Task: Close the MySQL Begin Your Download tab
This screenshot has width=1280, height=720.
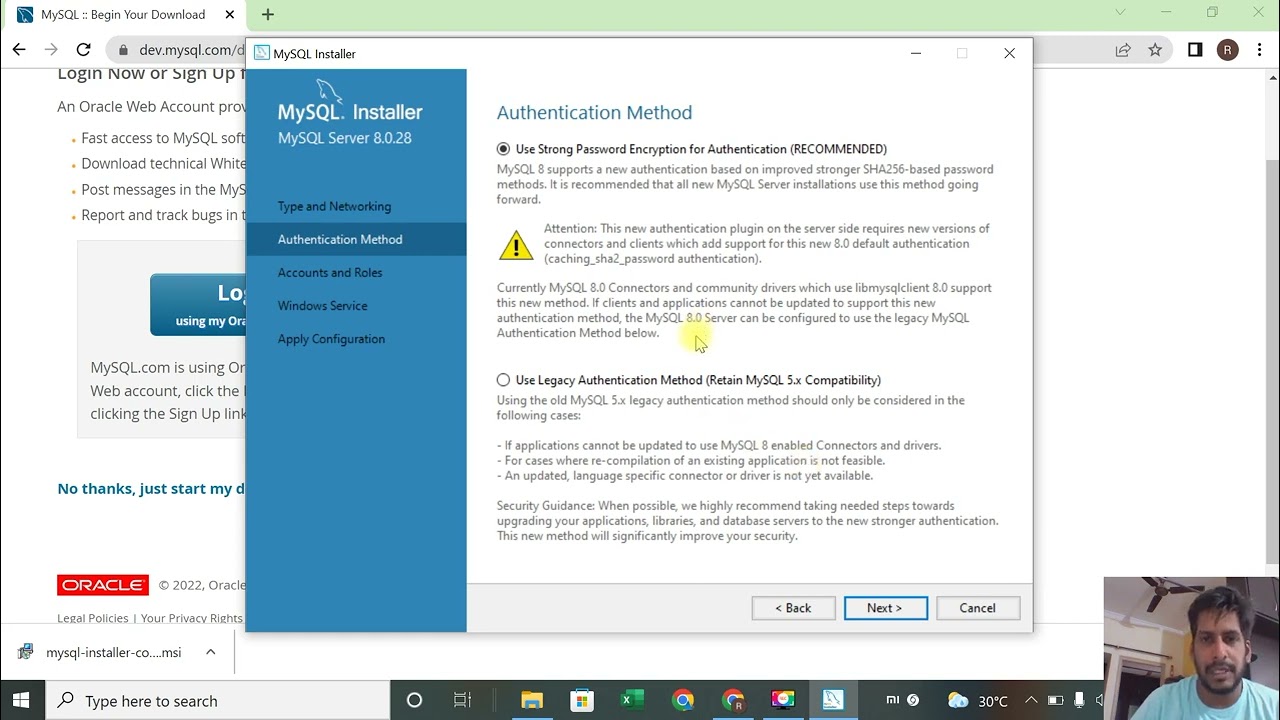Action: point(230,15)
